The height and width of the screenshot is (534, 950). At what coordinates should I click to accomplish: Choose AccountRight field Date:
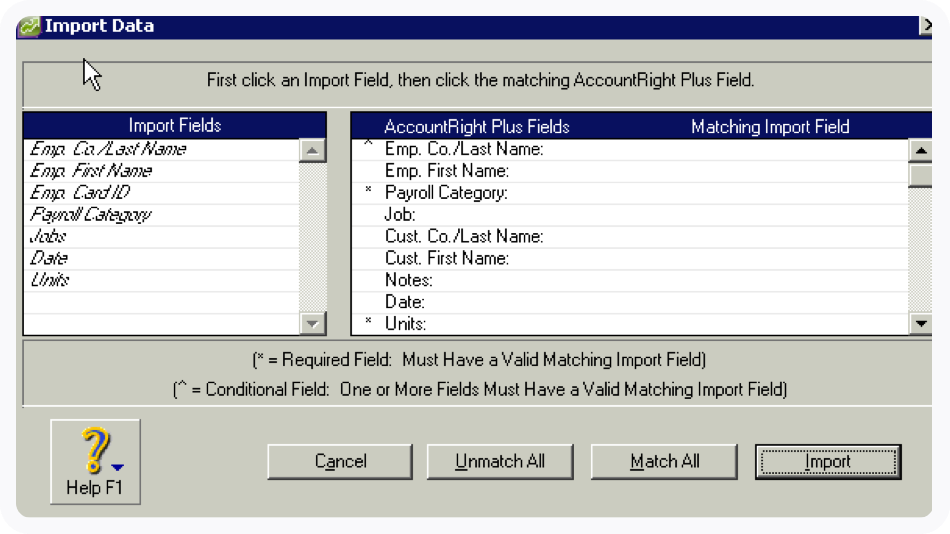tap(630, 302)
